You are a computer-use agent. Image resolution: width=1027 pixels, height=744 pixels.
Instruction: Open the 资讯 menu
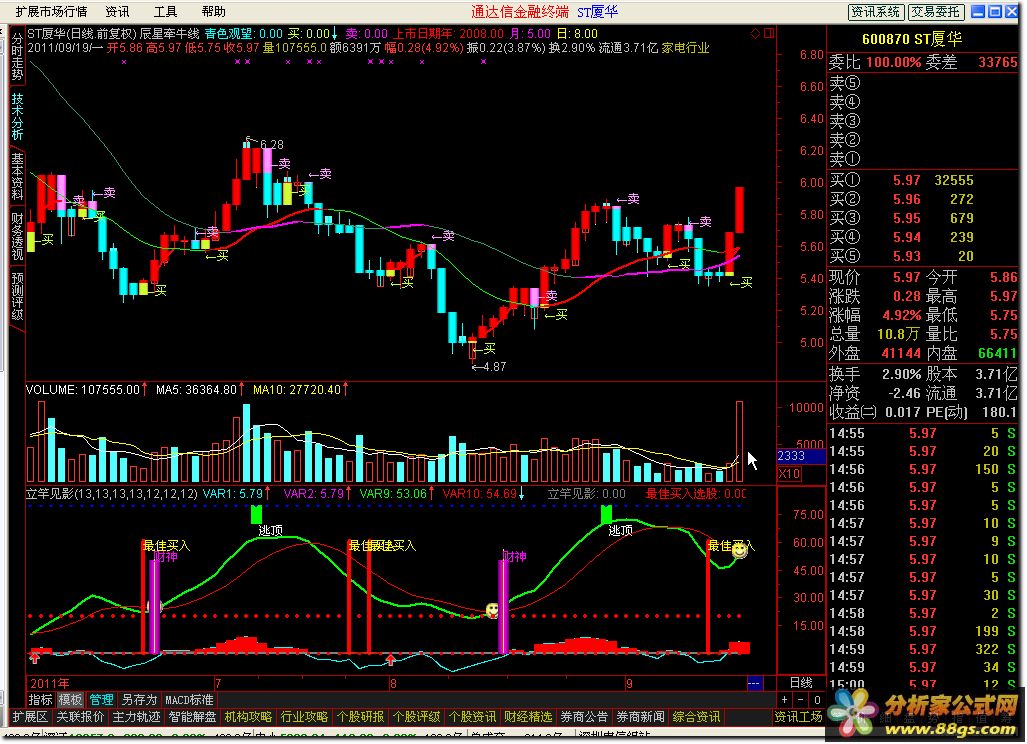(117, 12)
